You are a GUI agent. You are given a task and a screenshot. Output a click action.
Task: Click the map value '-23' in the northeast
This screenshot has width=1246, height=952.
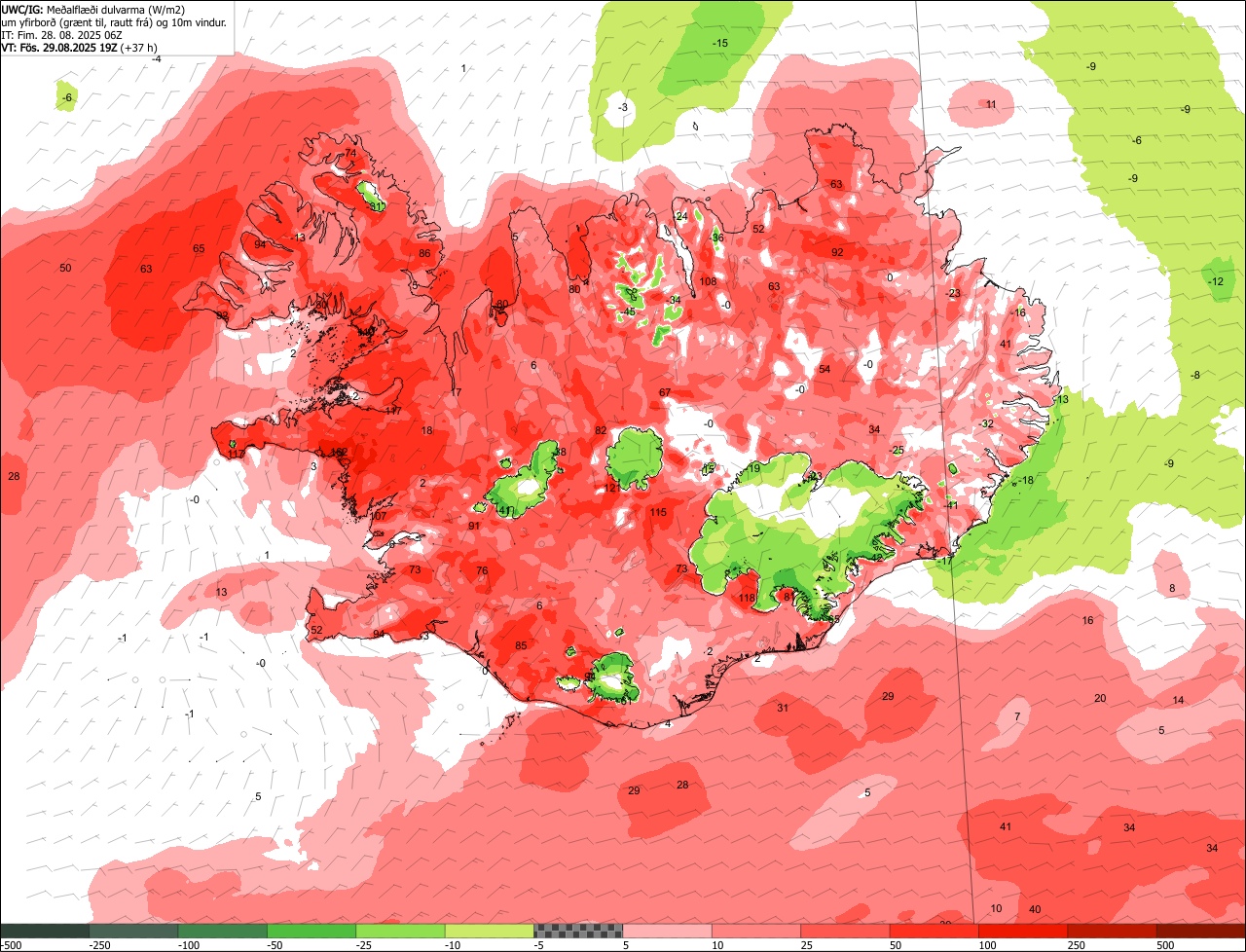tap(953, 293)
